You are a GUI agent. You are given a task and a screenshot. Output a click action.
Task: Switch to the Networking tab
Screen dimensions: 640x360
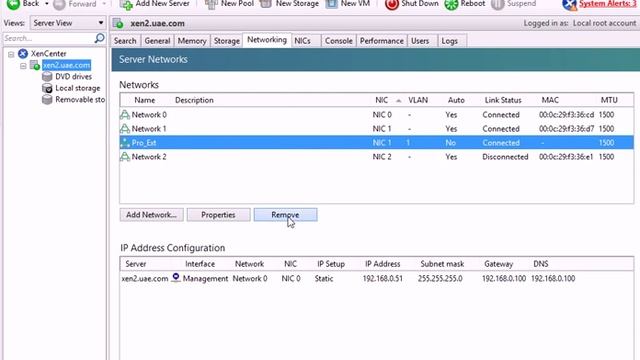click(267, 40)
